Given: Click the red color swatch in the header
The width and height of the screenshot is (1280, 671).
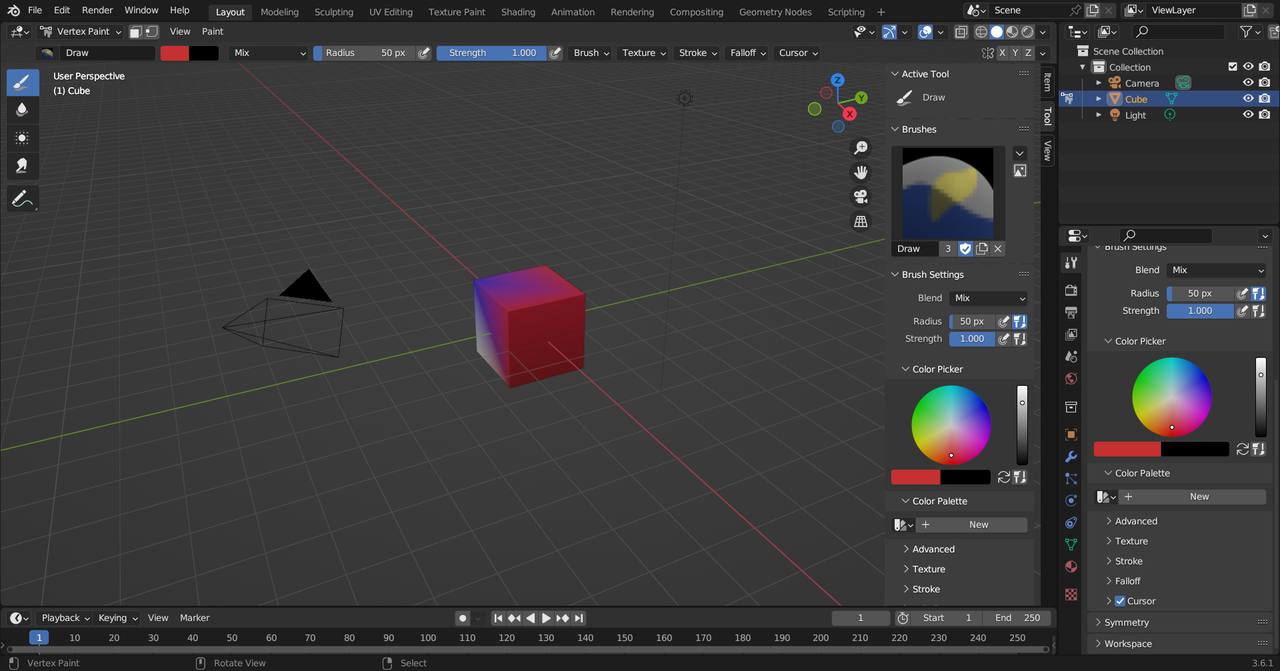Looking at the screenshot, I should pyautogui.click(x=175, y=53).
